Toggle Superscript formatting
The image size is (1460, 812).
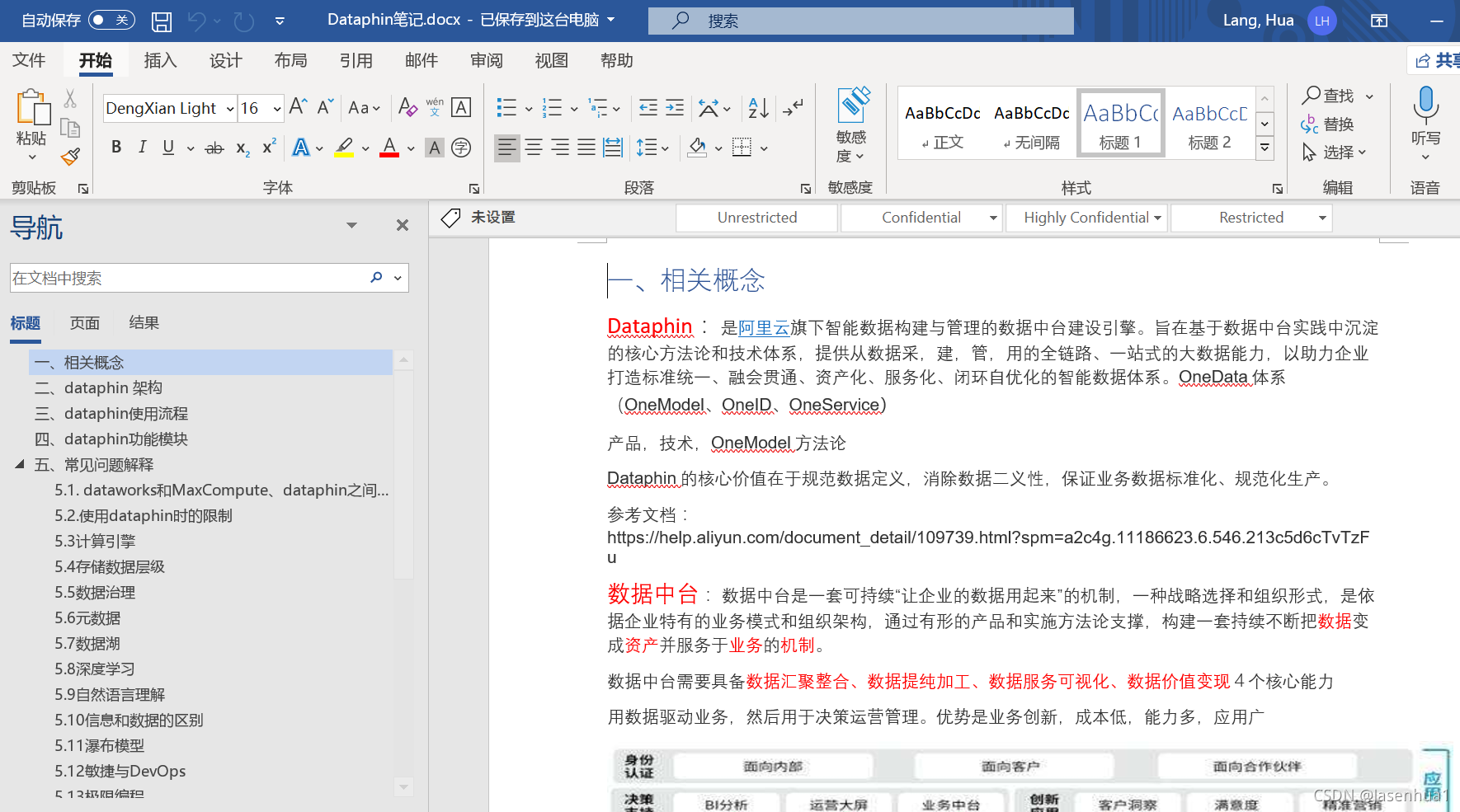tap(269, 147)
